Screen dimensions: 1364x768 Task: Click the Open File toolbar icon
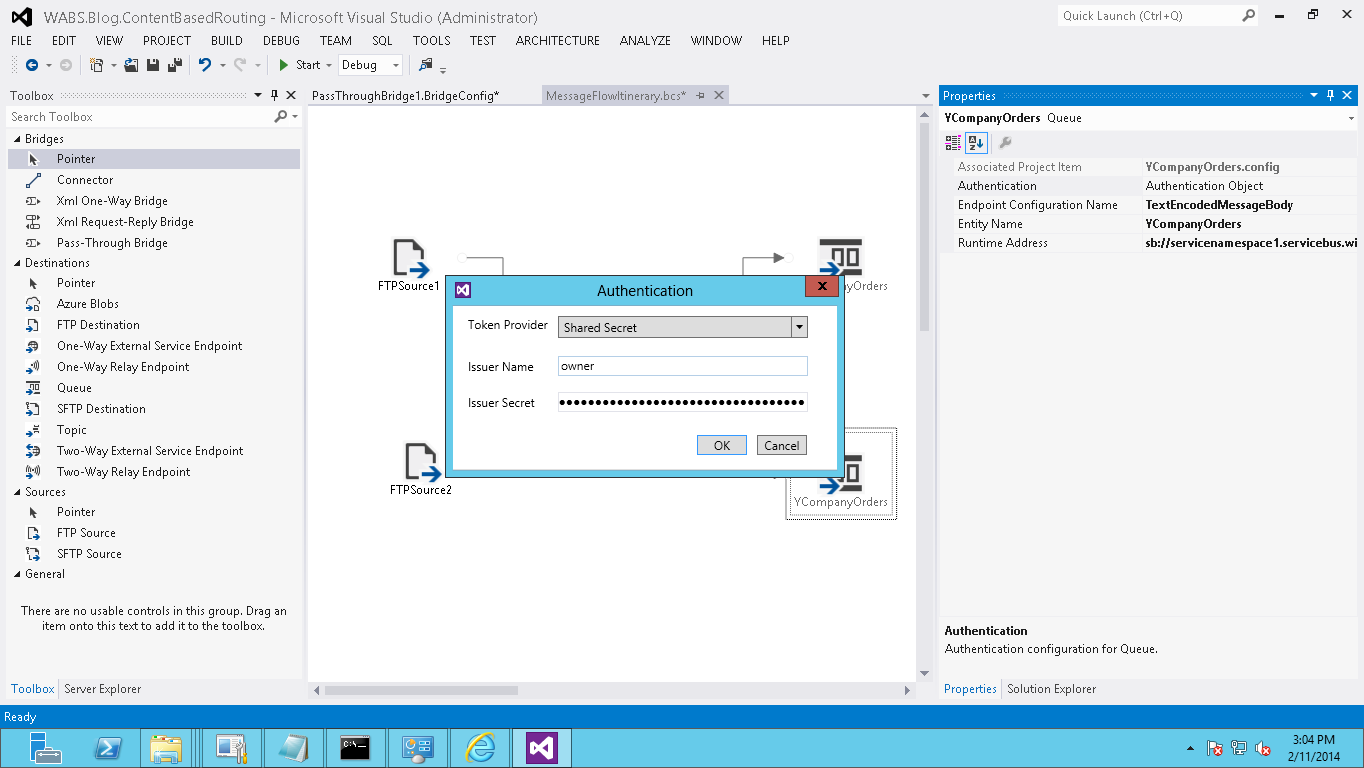tap(131, 65)
